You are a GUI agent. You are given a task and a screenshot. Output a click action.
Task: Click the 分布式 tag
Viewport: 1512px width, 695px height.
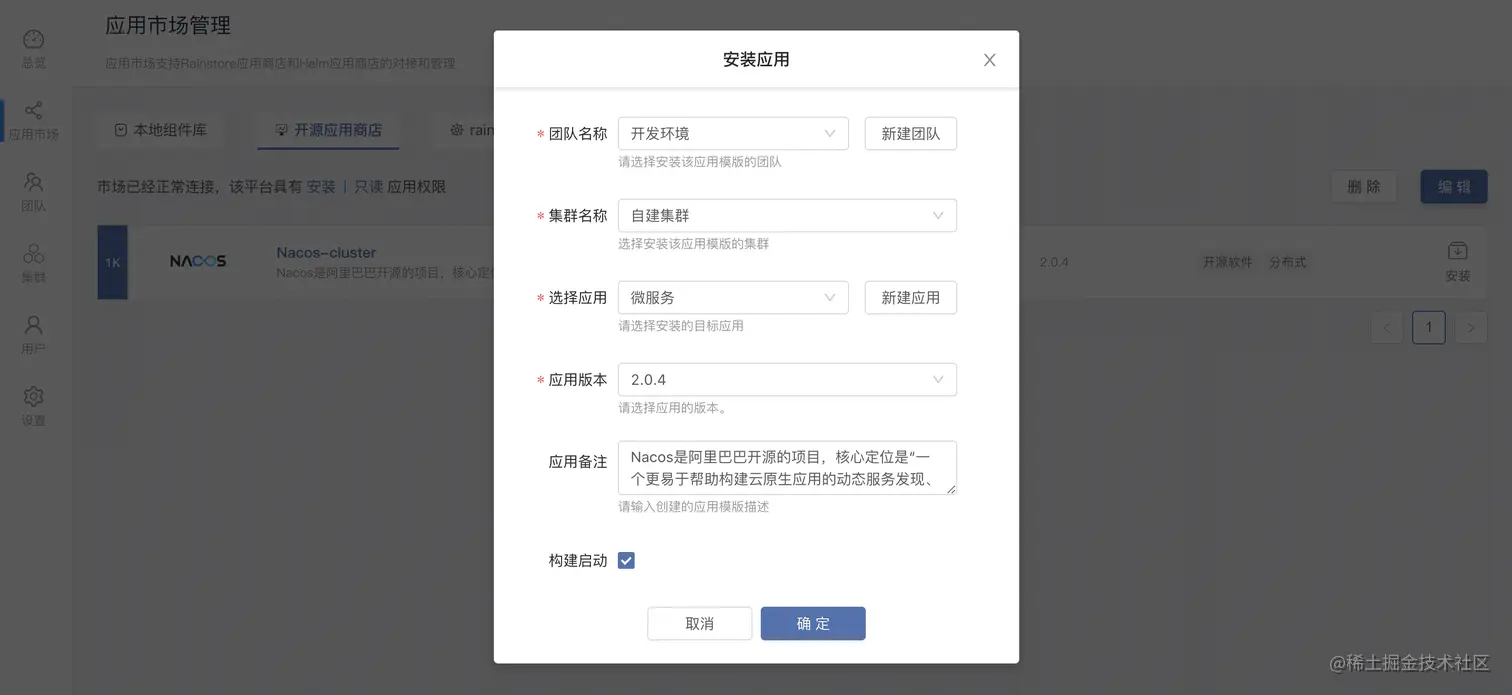click(x=1288, y=262)
